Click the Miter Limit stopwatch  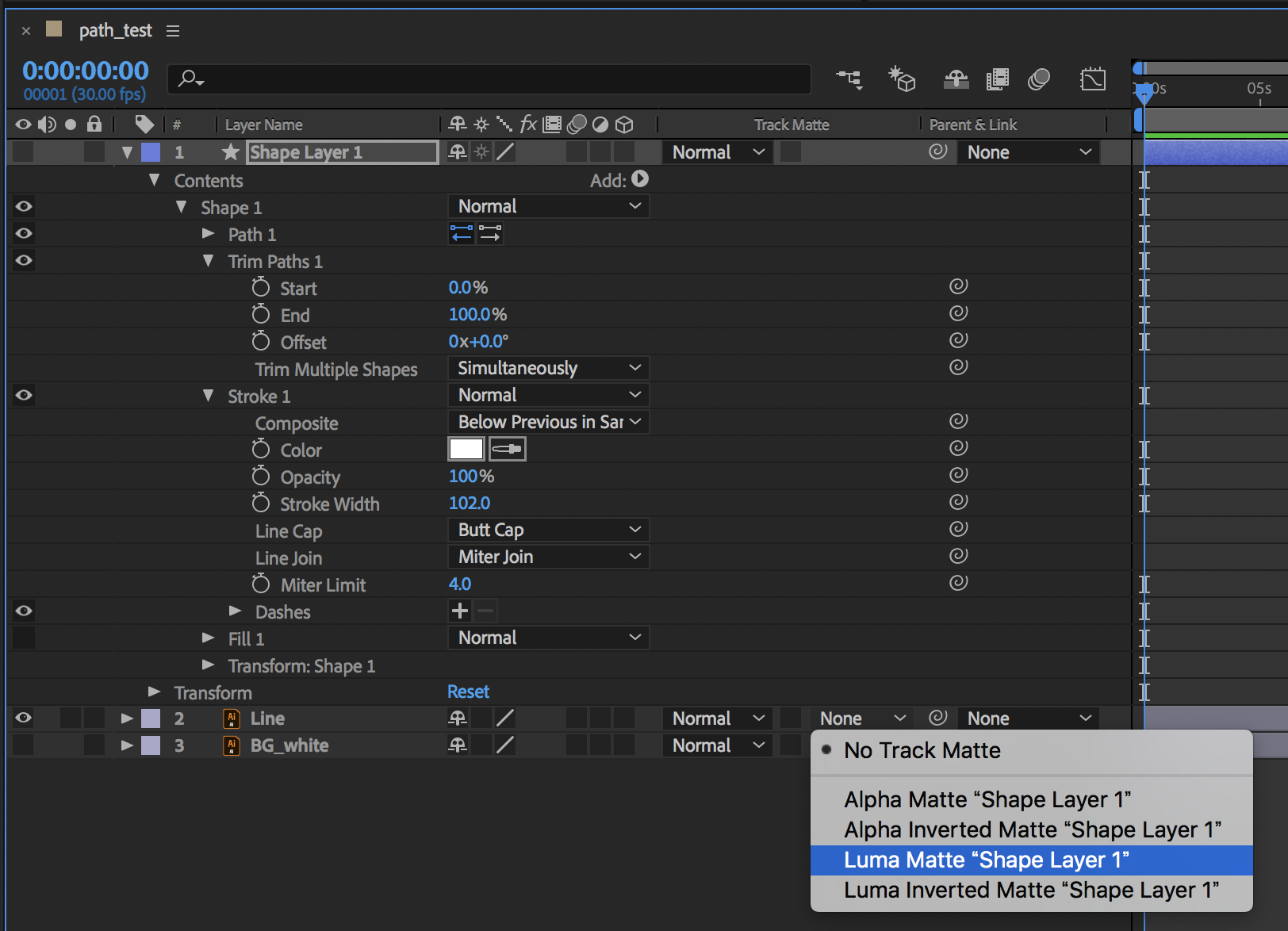coord(261,583)
